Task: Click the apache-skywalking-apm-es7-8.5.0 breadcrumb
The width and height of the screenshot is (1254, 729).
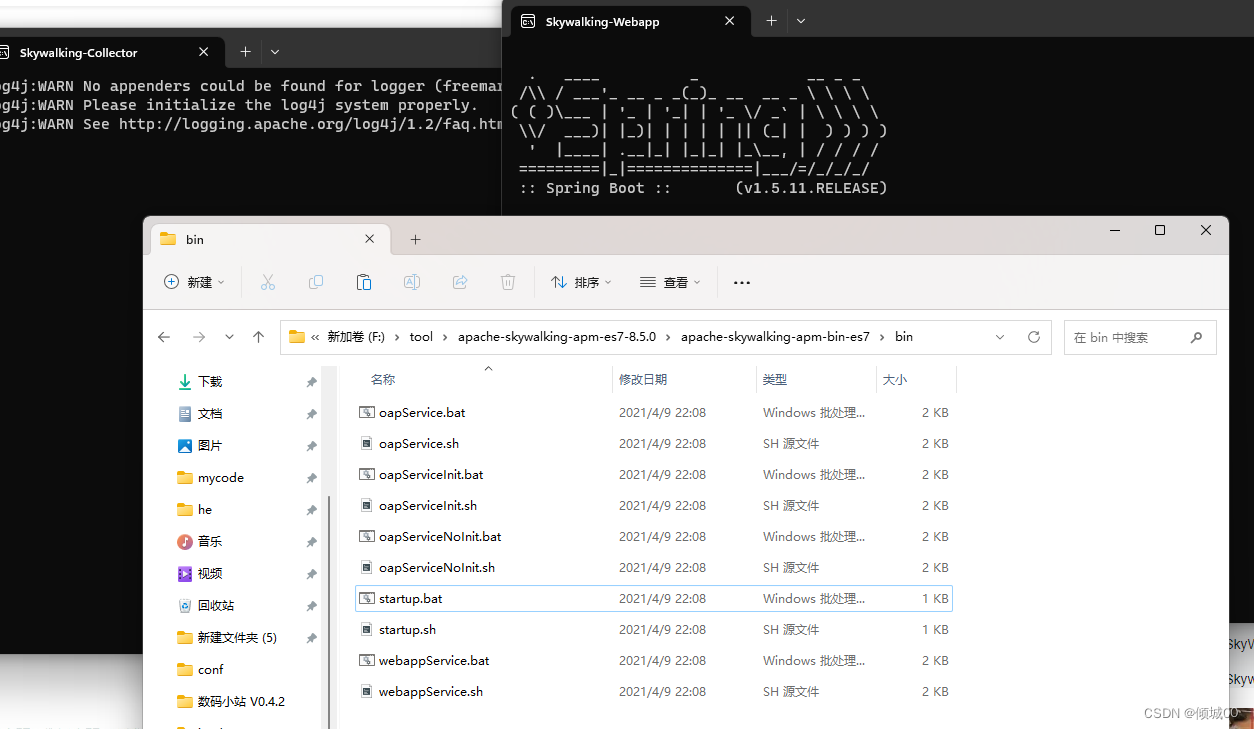Action: tap(557, 337)
